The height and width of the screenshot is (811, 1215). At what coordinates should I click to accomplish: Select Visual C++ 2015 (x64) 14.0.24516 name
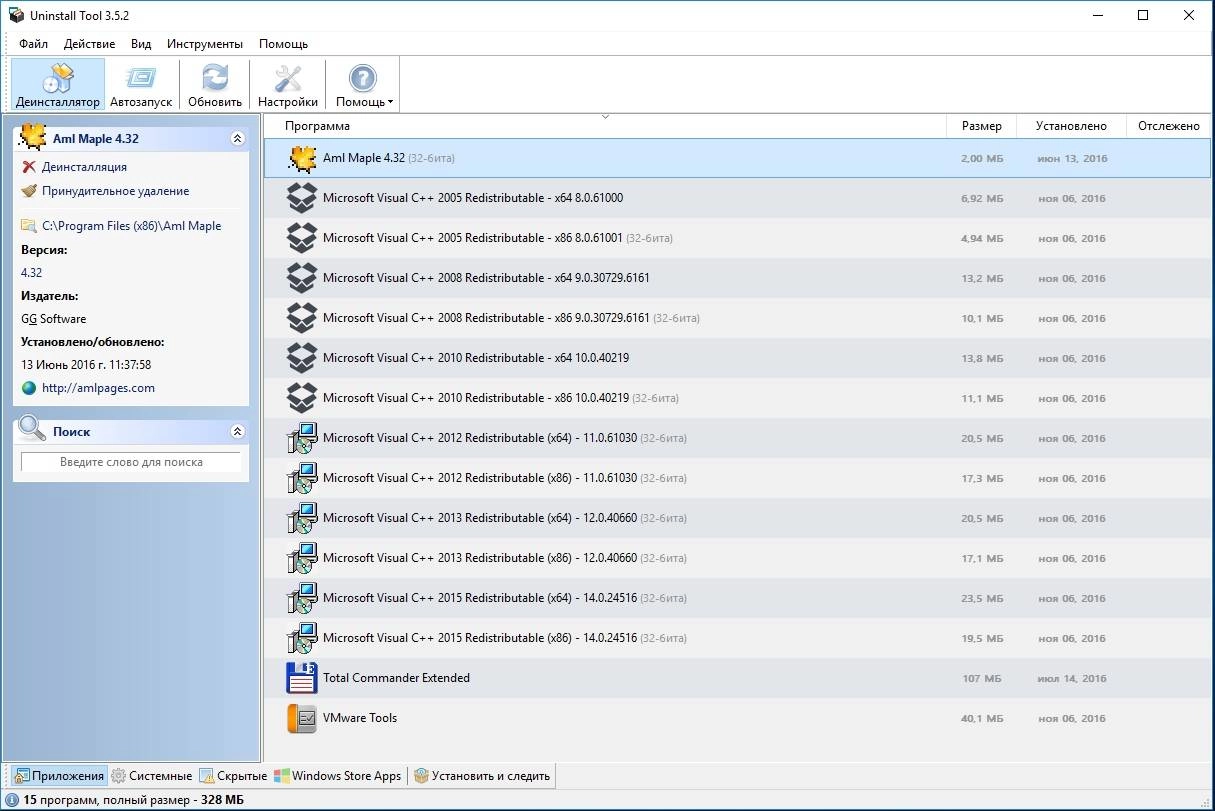tap(480, 598)
